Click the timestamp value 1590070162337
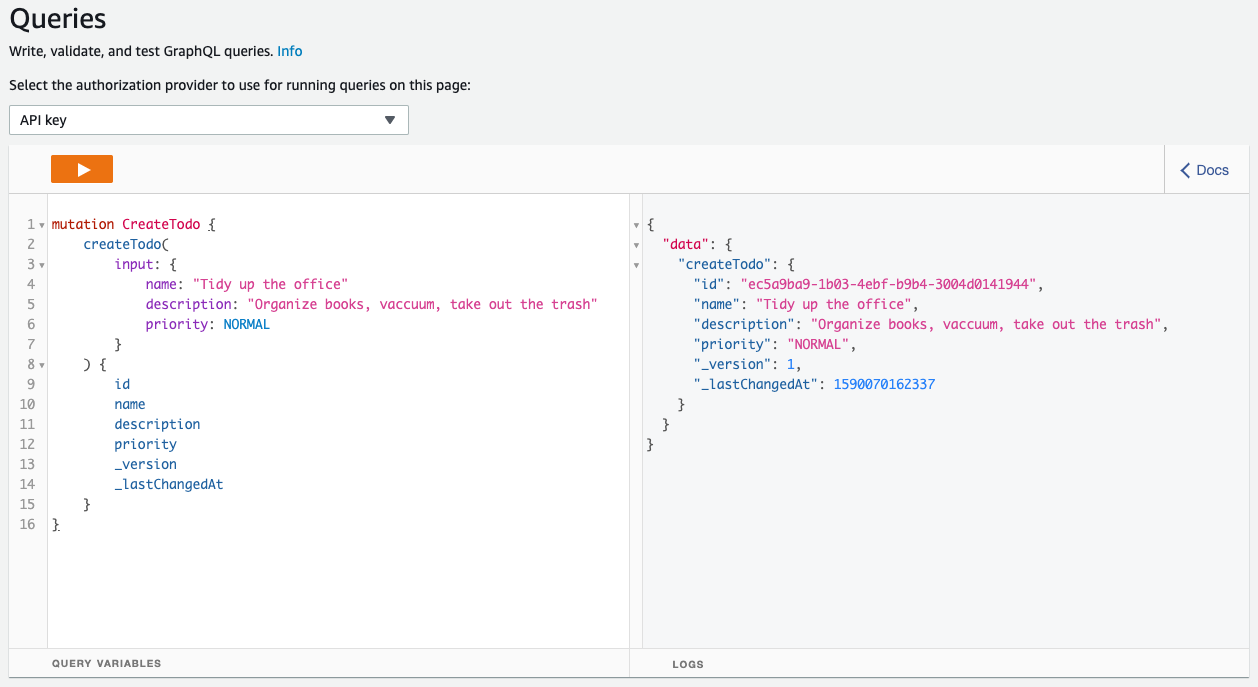This screenshot has width=1258, height=687. 884,384
